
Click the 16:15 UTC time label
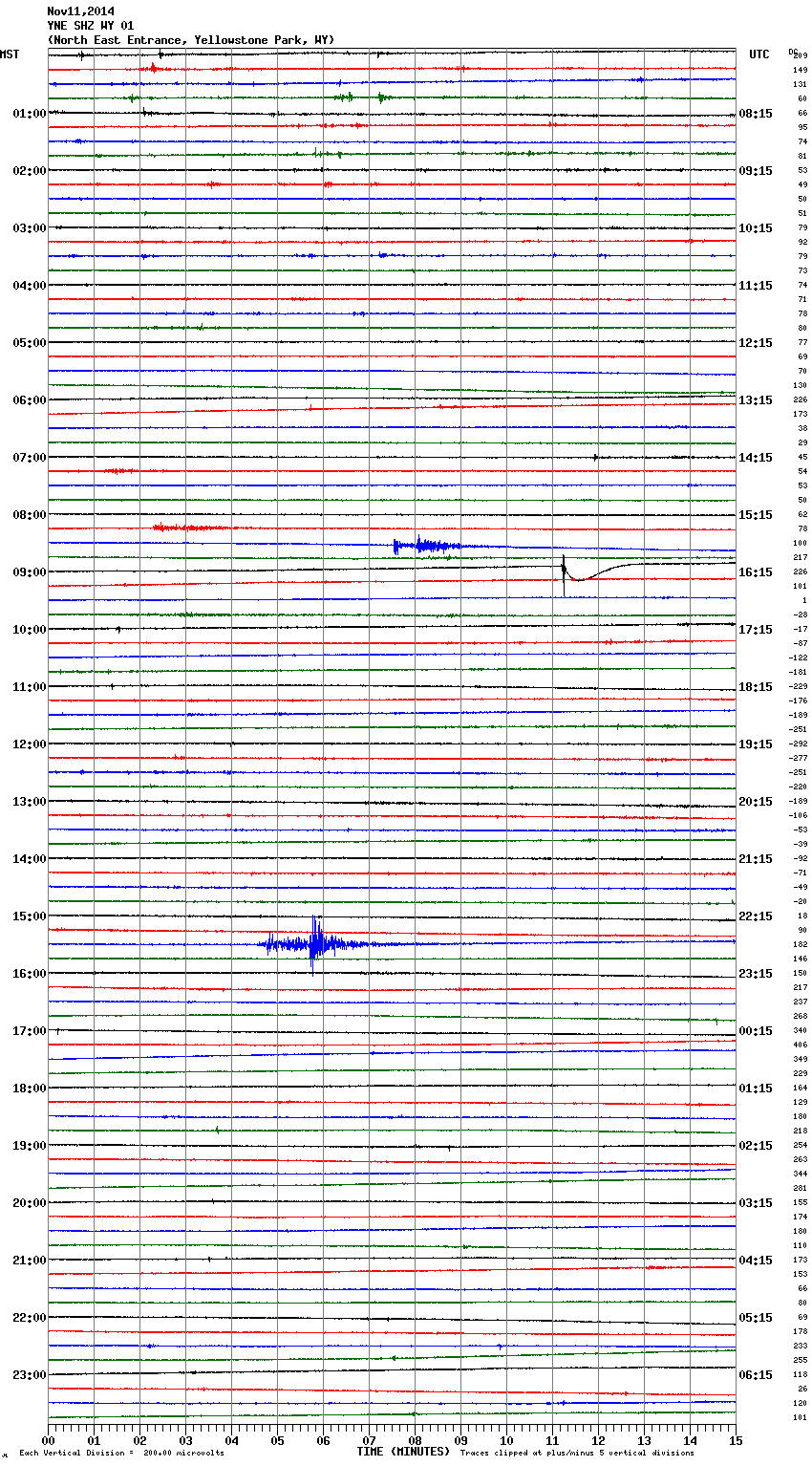click(756, 572)
